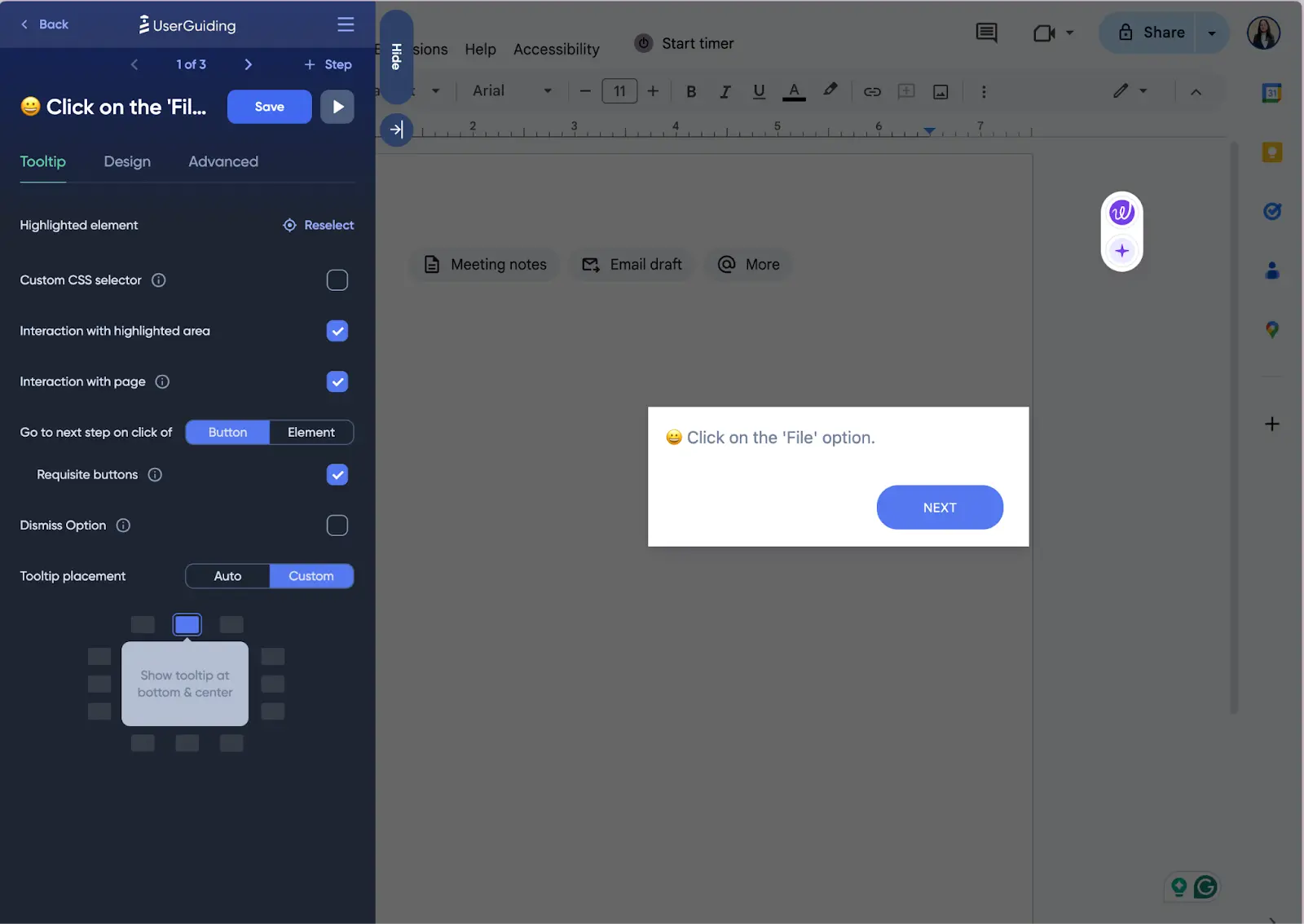Open Contacts side panel
This screenshot has width=1304, height=924.
[x=1271, y=271]
